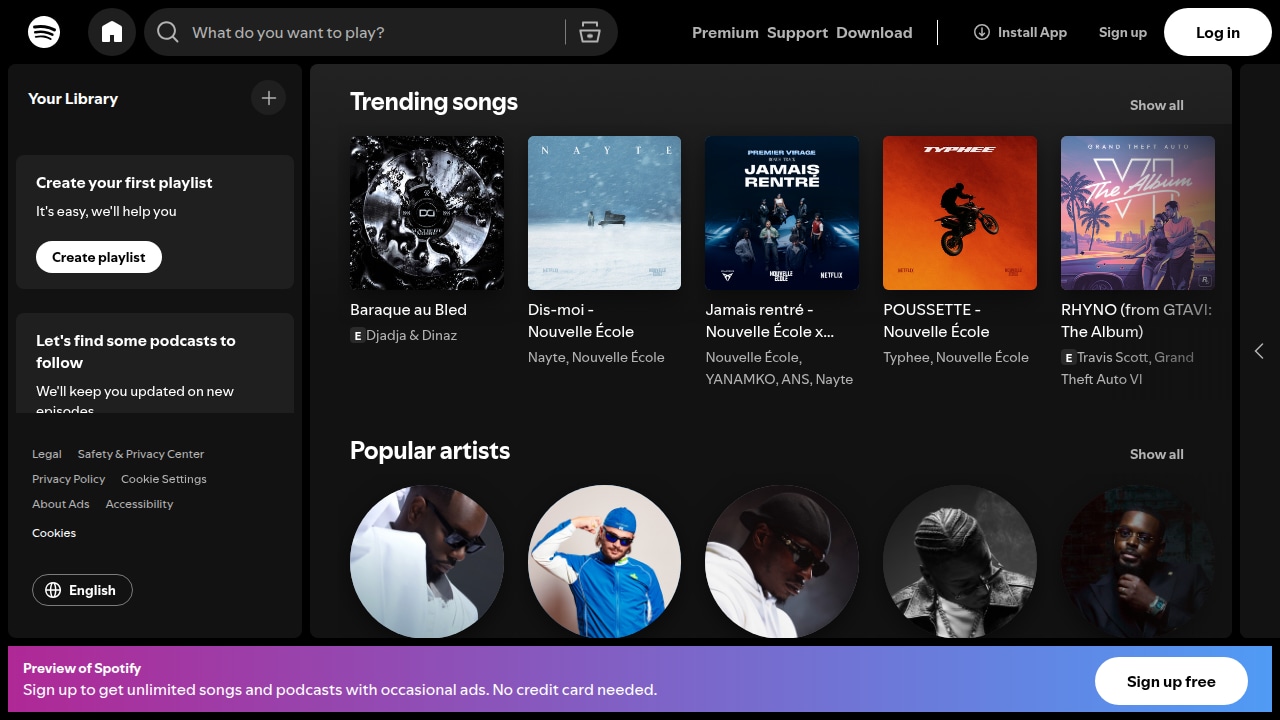Screen dimensions: 1280x720
Task: Expand right side panel with chevron arrow
Action: 1259,351
